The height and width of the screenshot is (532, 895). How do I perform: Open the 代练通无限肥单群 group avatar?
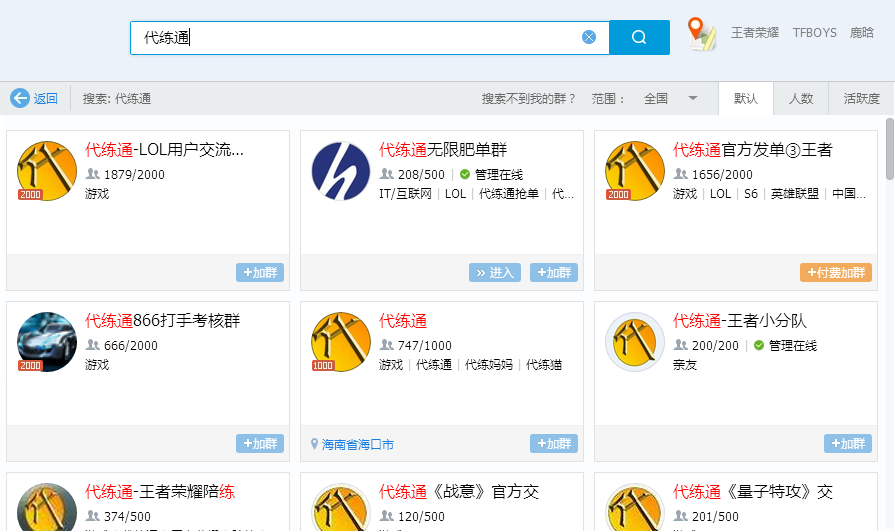click(x=341, y=171)
